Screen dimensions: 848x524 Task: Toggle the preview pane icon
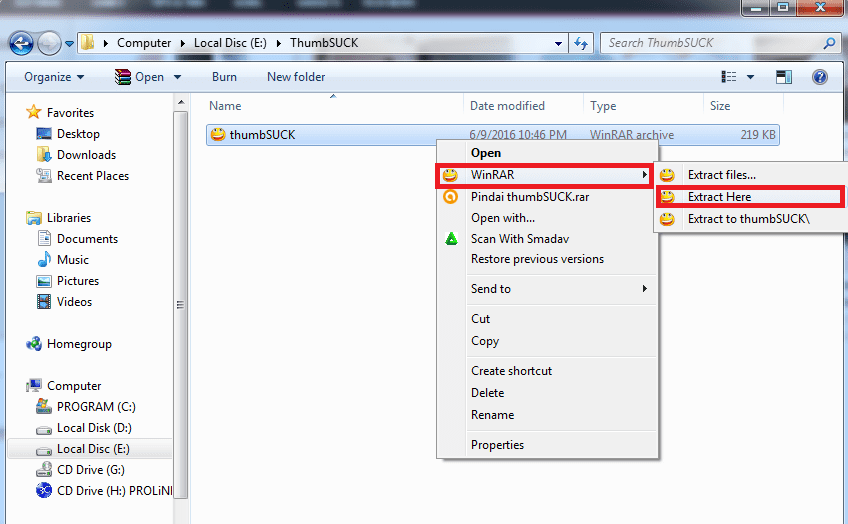pyautogui.click(x=784, y=77)
